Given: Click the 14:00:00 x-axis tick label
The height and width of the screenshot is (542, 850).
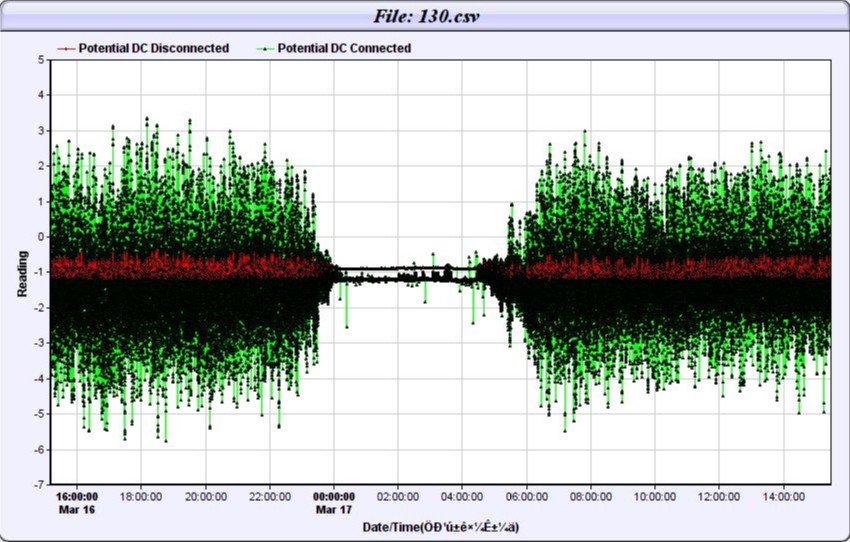Looking at the screenshot, I should [783, 496].
